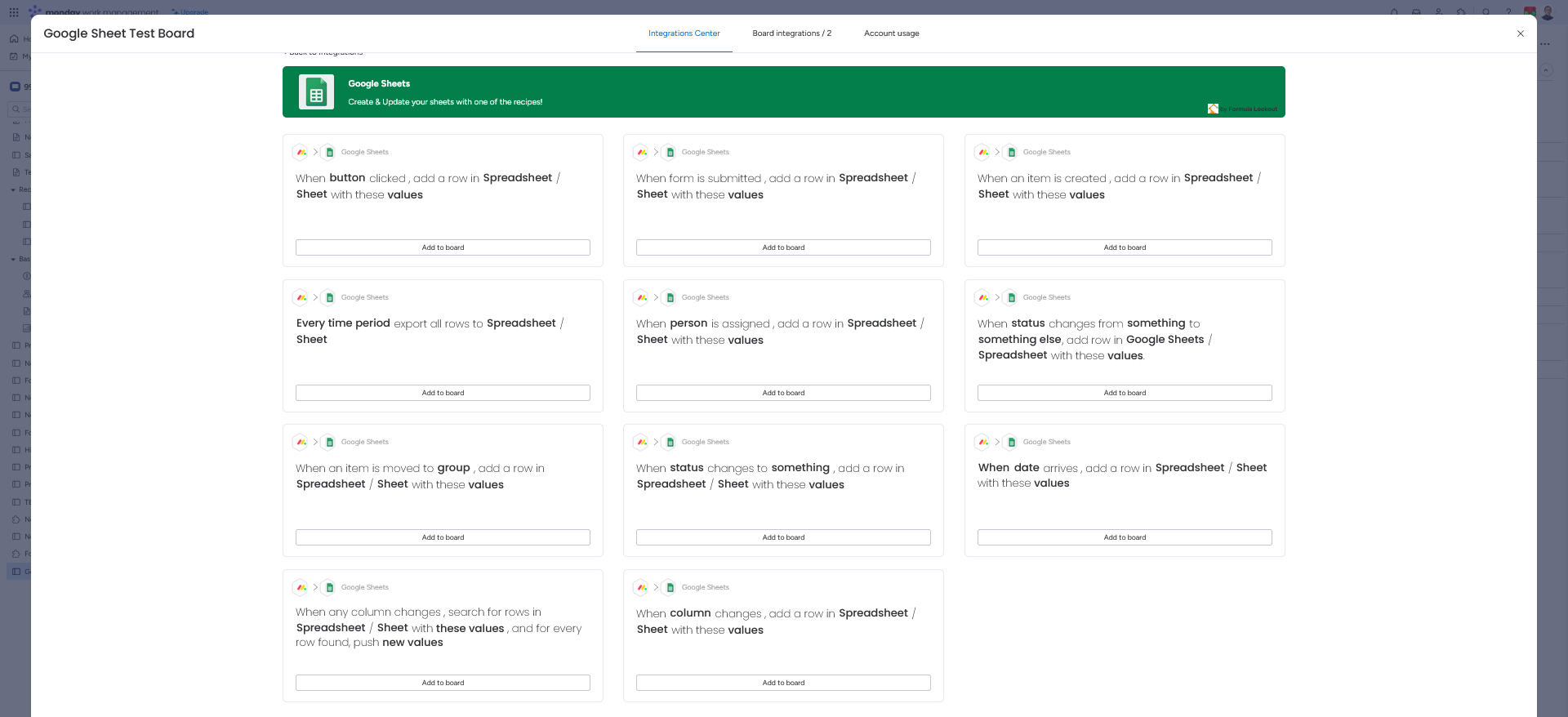Image resolution: width=1568 pixels, height=717 pixels.
Task: Add the 'Every time period' recipe to board
Action: pos(443,393)
